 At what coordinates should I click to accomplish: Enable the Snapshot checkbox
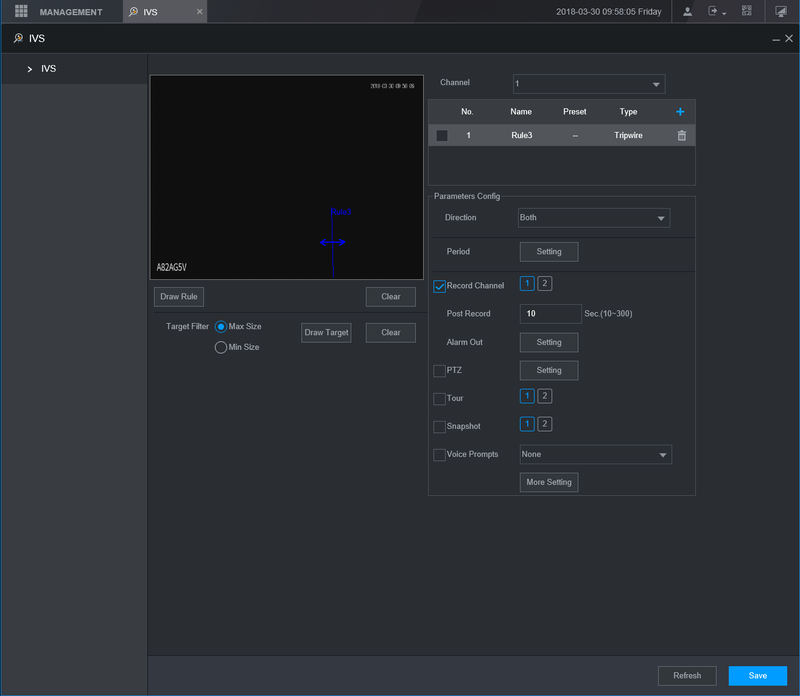[439, 427]
